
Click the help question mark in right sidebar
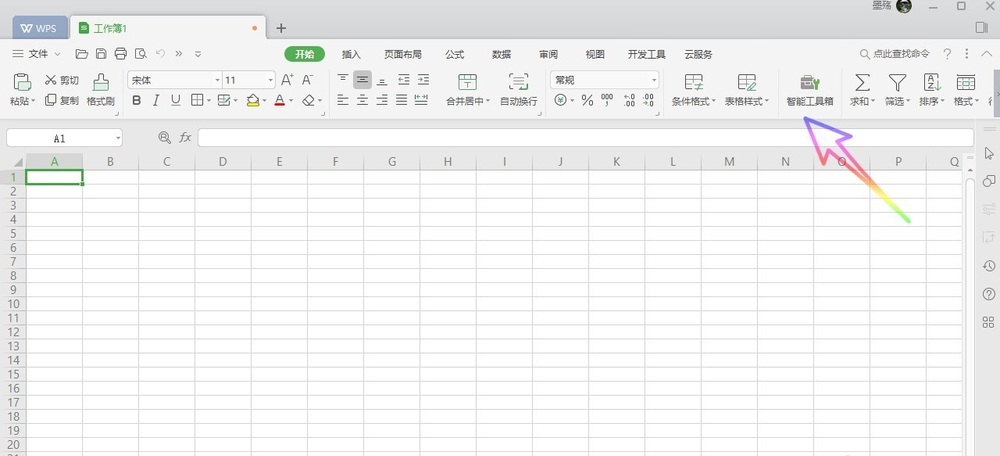point(989,294)
